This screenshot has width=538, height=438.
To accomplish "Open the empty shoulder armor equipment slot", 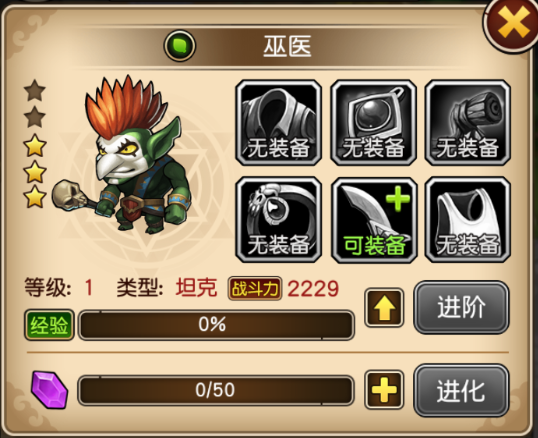I will pyautogui.click(x=278, y=123).
